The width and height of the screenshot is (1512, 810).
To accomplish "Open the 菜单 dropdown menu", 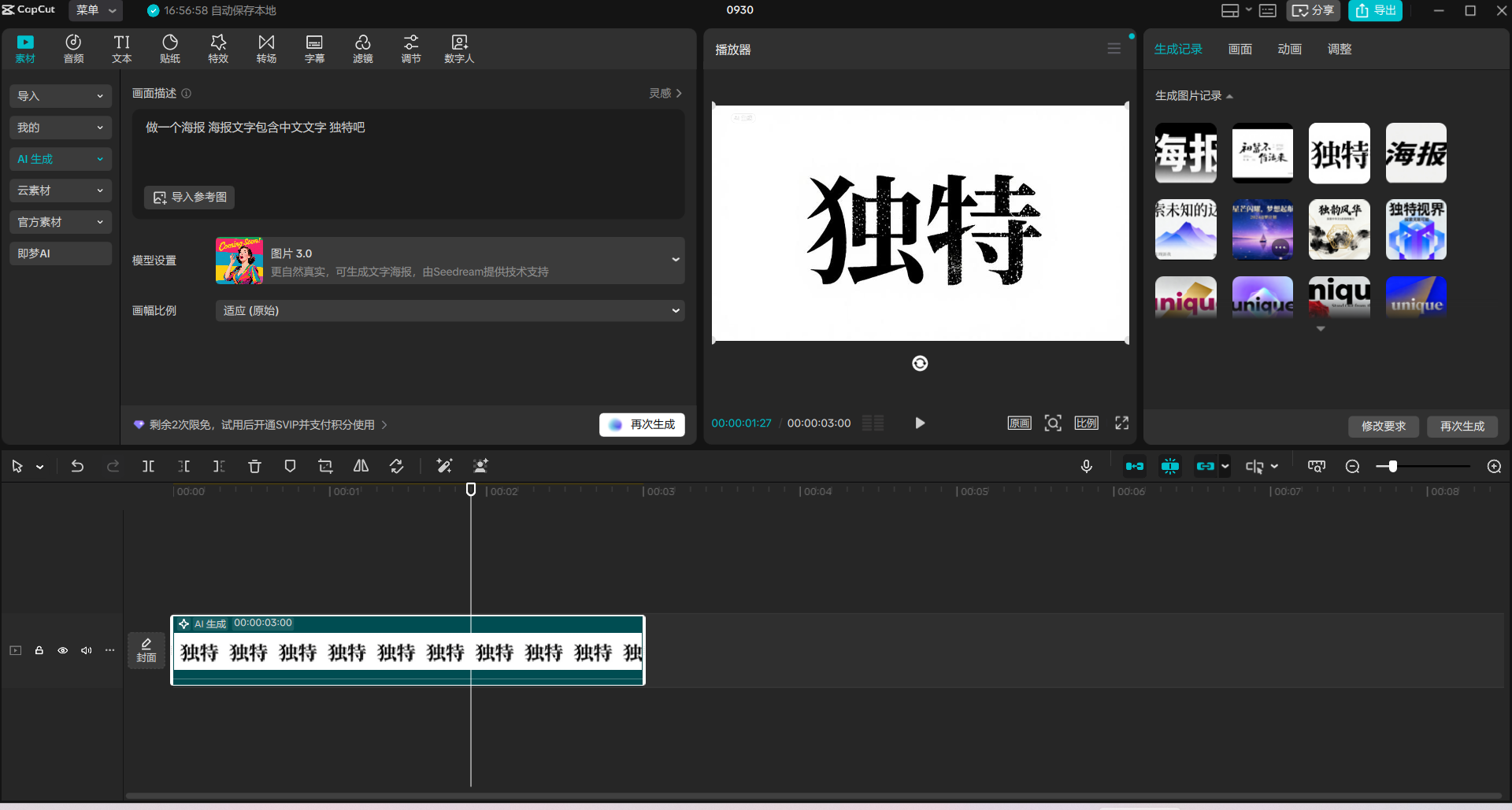I will pyautogui.click(x=95, y=10).
